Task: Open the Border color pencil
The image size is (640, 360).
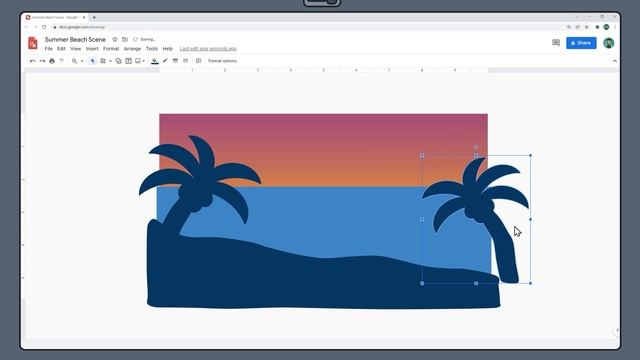Action: [165, 61]
